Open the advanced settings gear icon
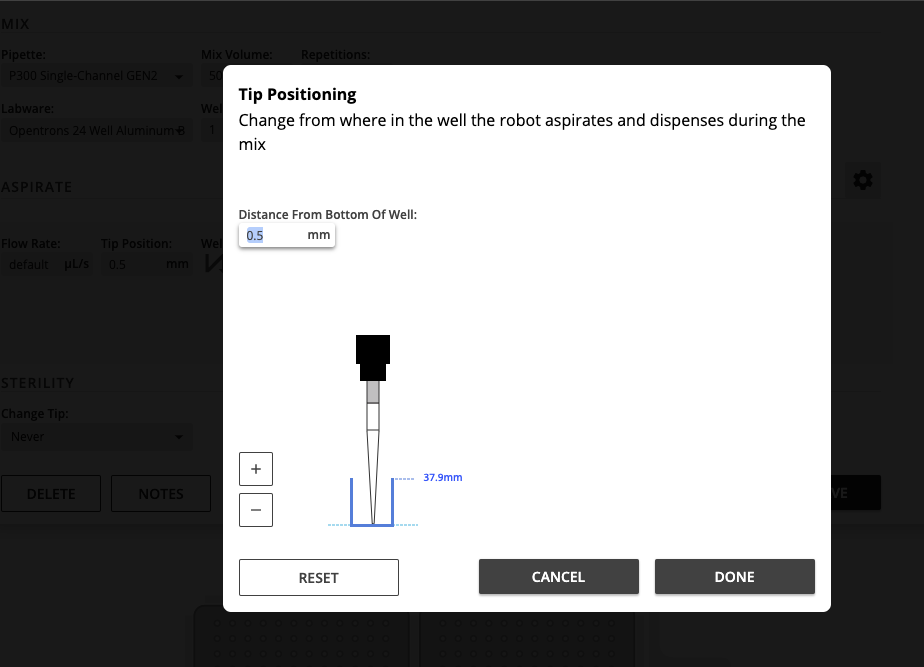 point(862,180)
